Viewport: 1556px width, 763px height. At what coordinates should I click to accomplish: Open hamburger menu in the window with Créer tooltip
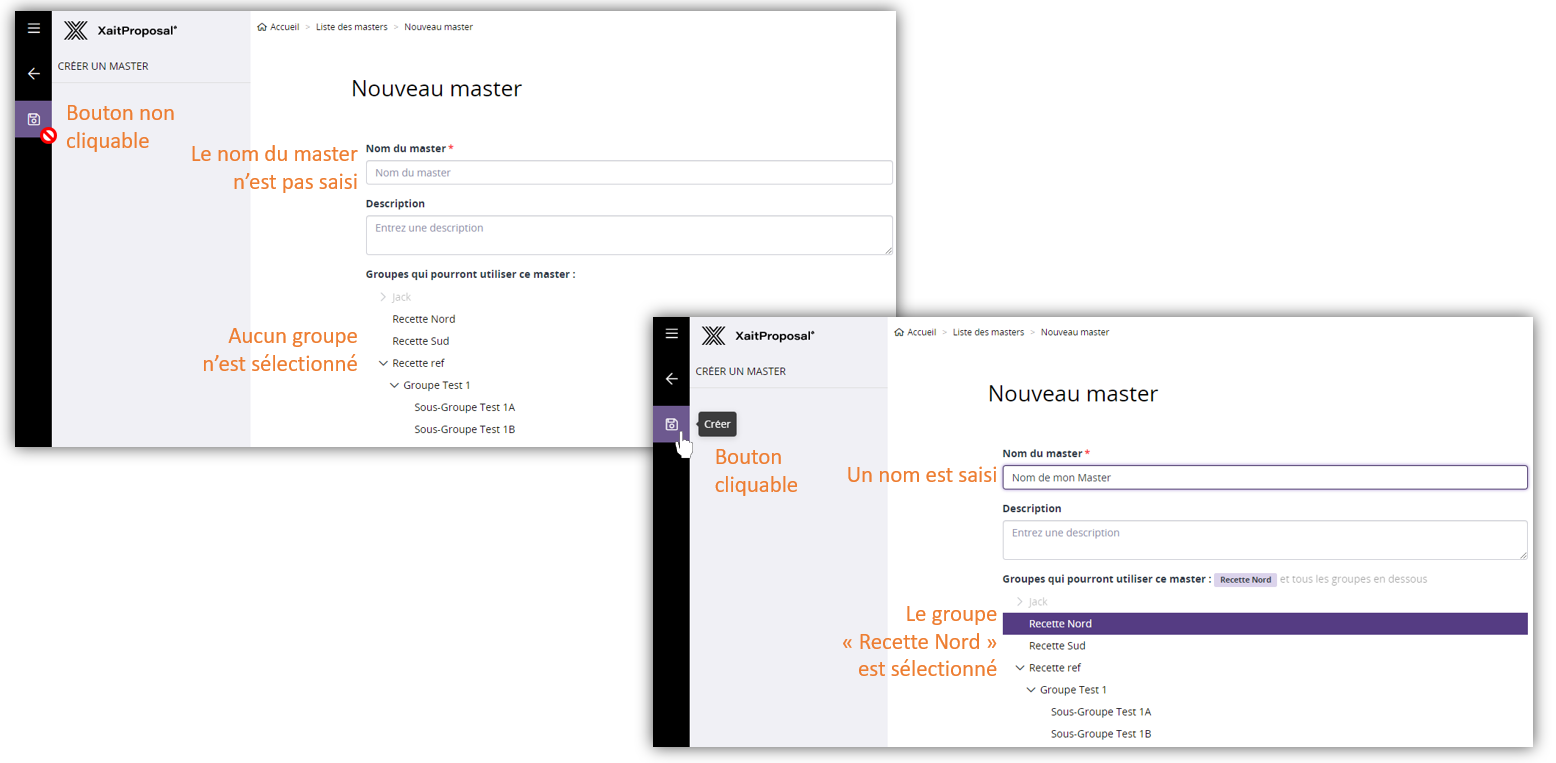tap(671, 333)
